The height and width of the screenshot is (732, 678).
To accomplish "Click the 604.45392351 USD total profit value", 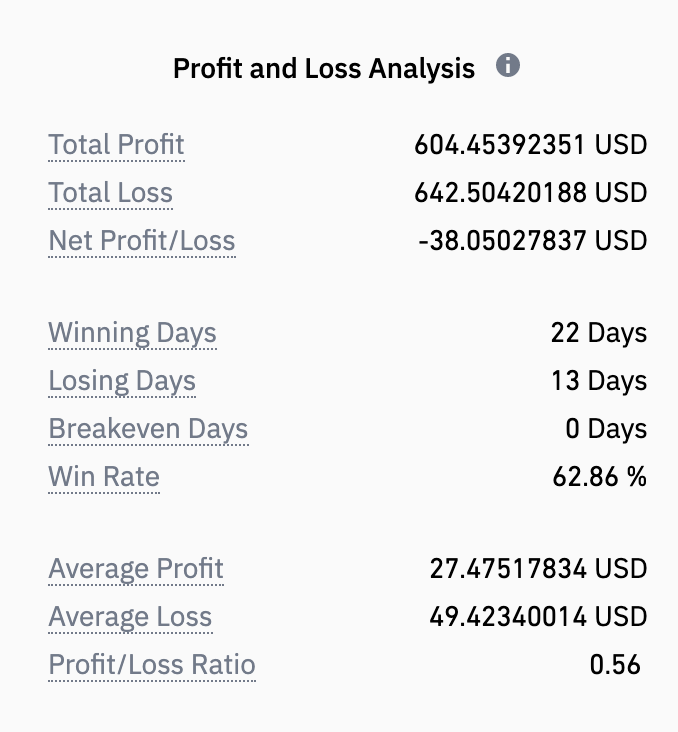I will [x=530, y=145].
